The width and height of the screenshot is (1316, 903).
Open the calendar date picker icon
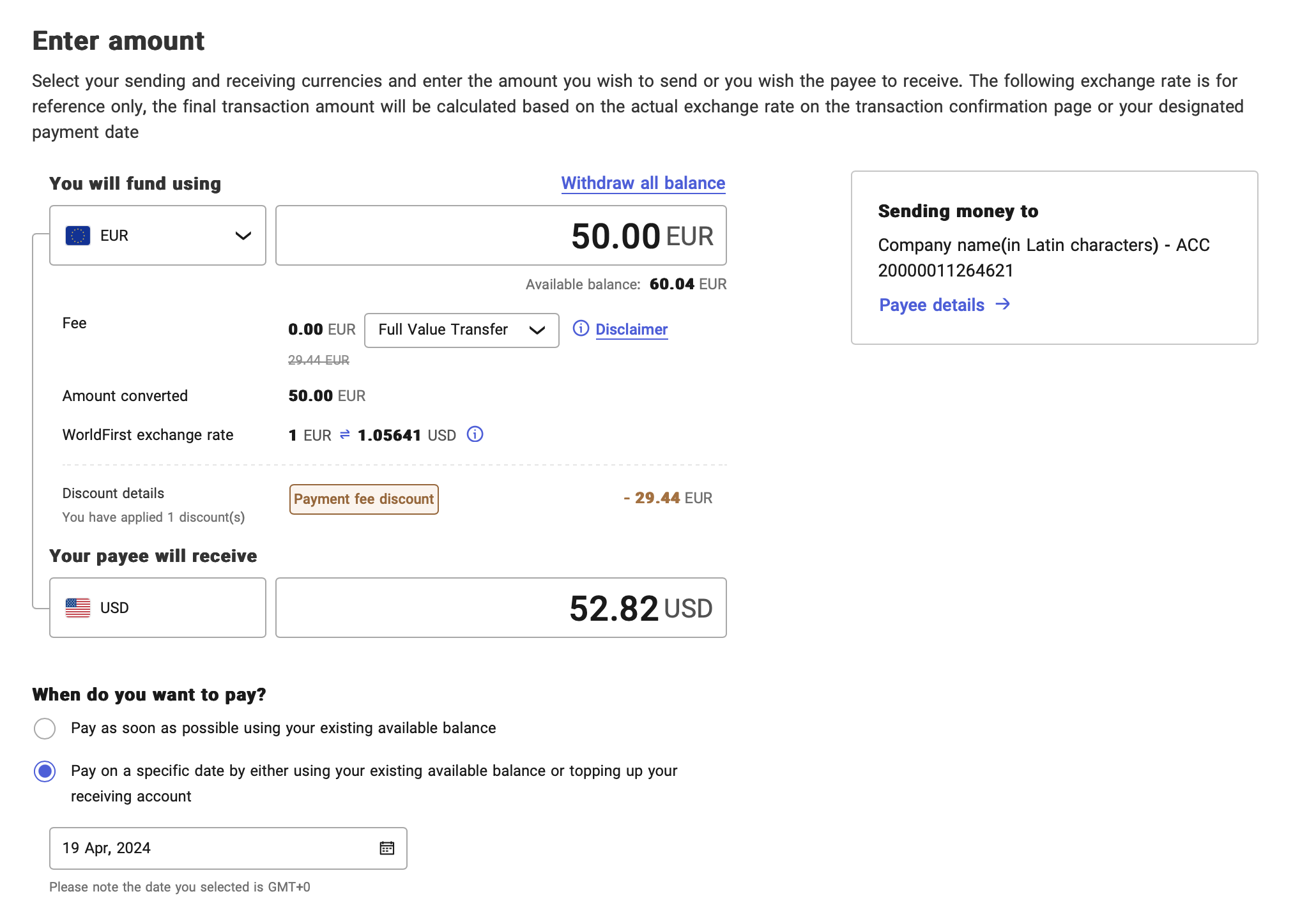(387, 848)
